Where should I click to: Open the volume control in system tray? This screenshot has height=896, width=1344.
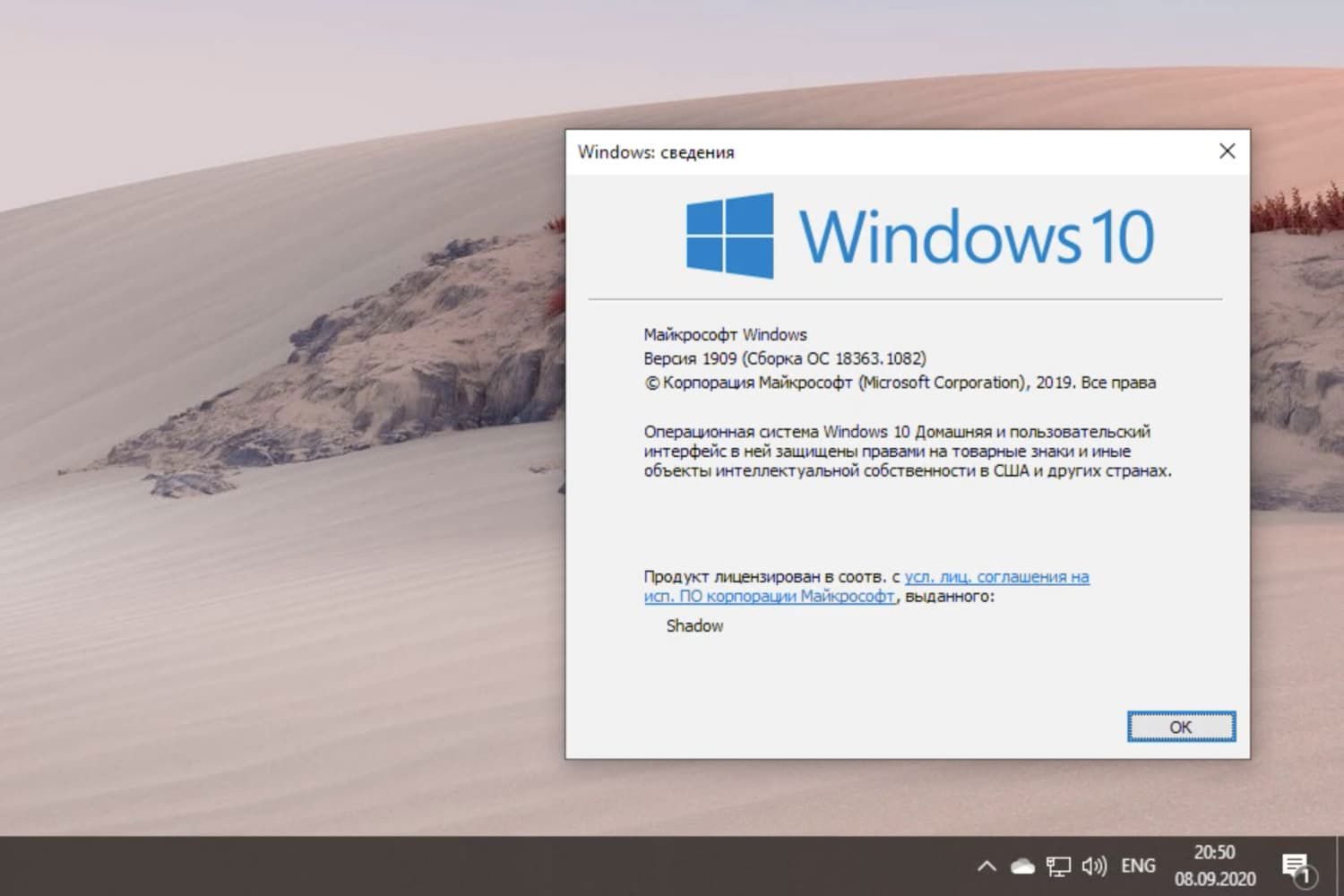click(x=1095, y=866)
